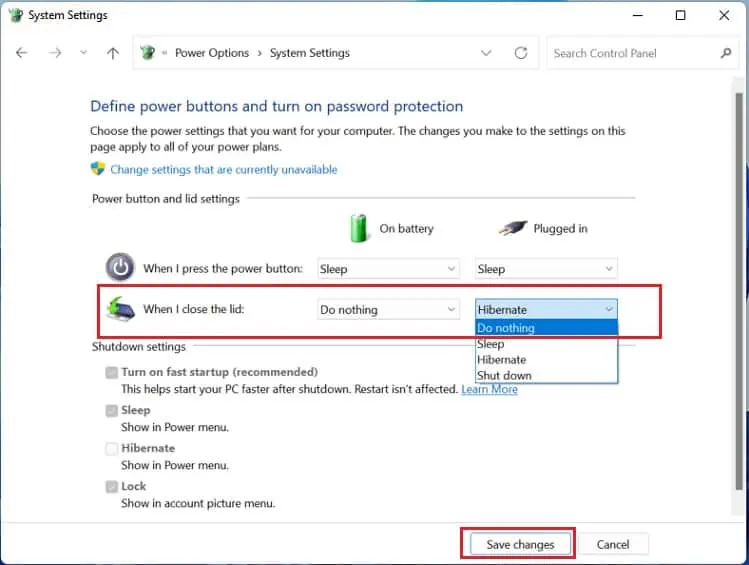The height and width of the screenshot is (565, 749).
Task: Click the power button icon
Action: [x=120, y=267]
